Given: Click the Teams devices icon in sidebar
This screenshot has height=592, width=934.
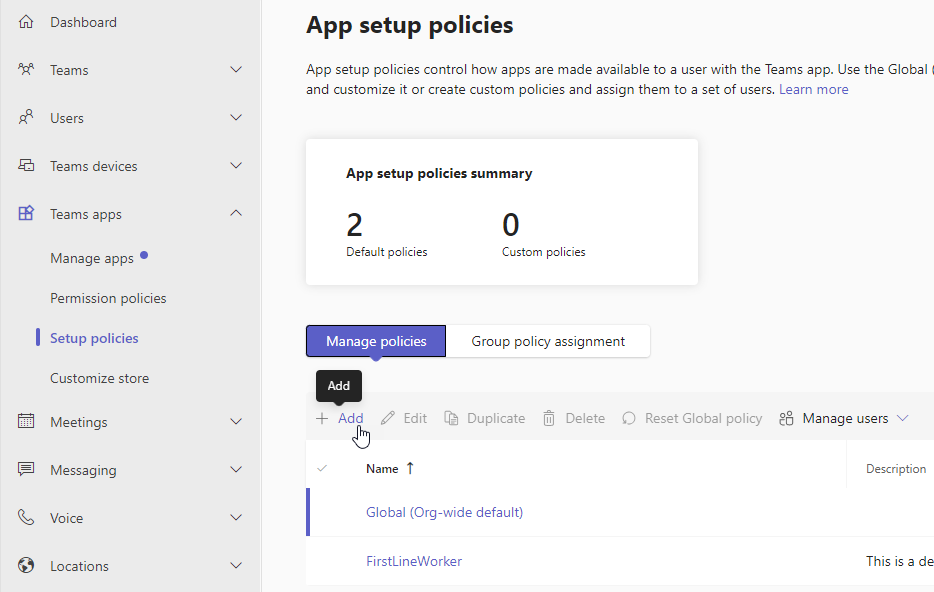Looking at the screenshot, I should coord(26,166).
